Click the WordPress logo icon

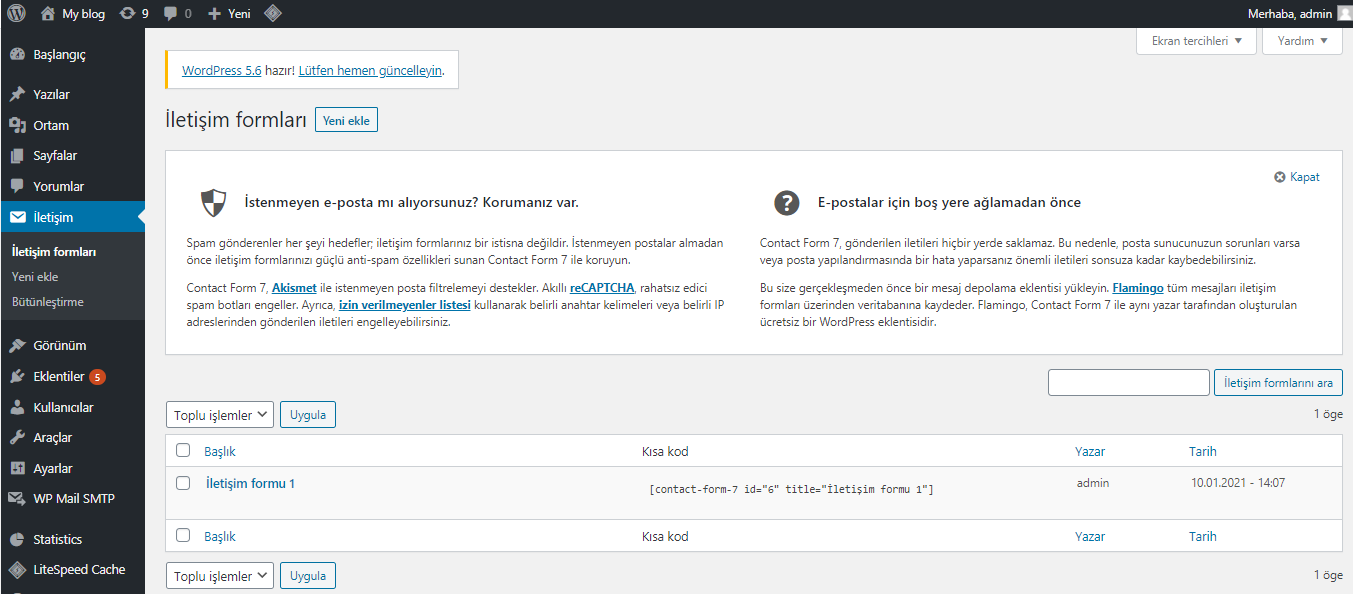point(16,14)
